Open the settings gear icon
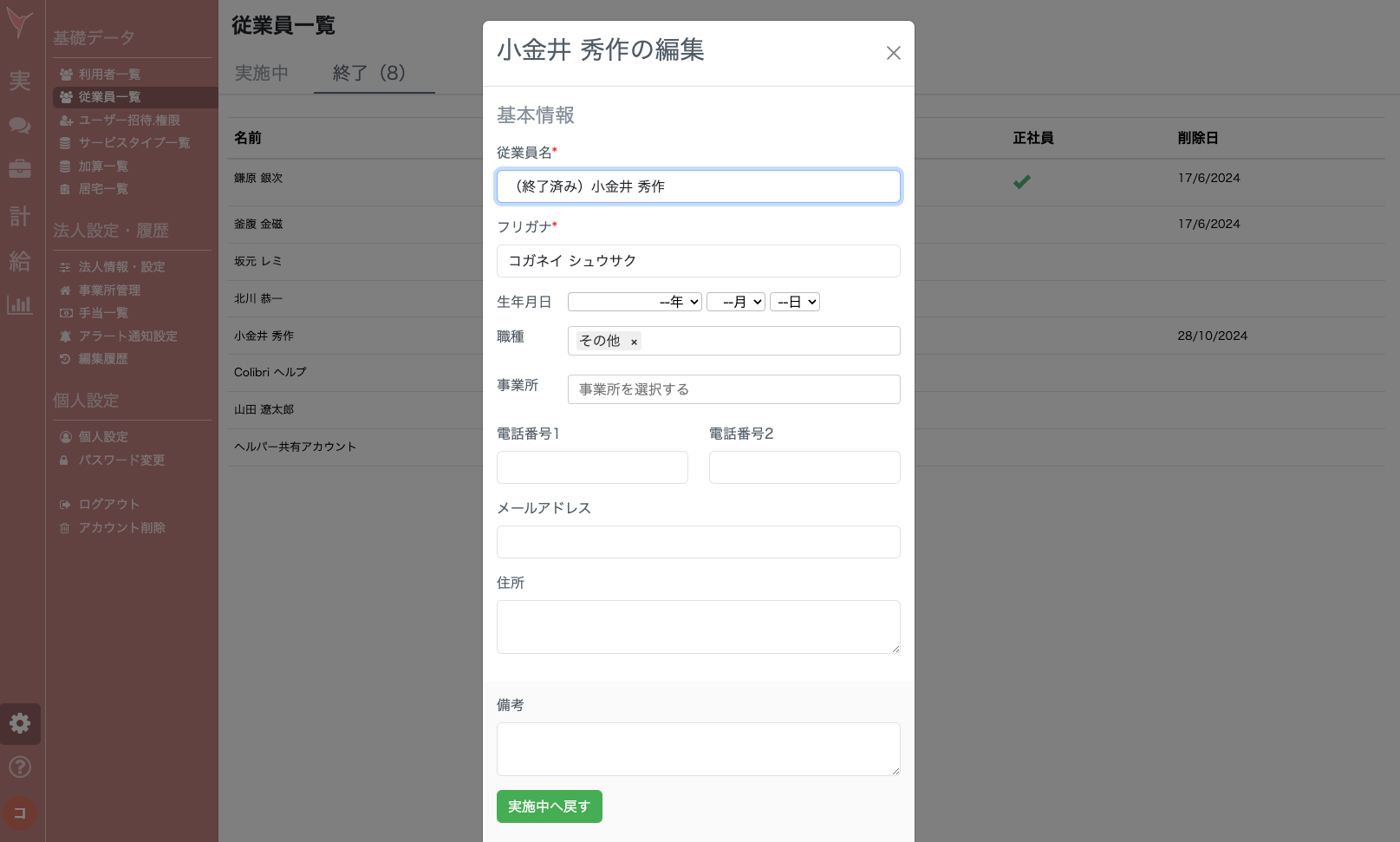Screen dimensions: 1400x842 (20, 724)
